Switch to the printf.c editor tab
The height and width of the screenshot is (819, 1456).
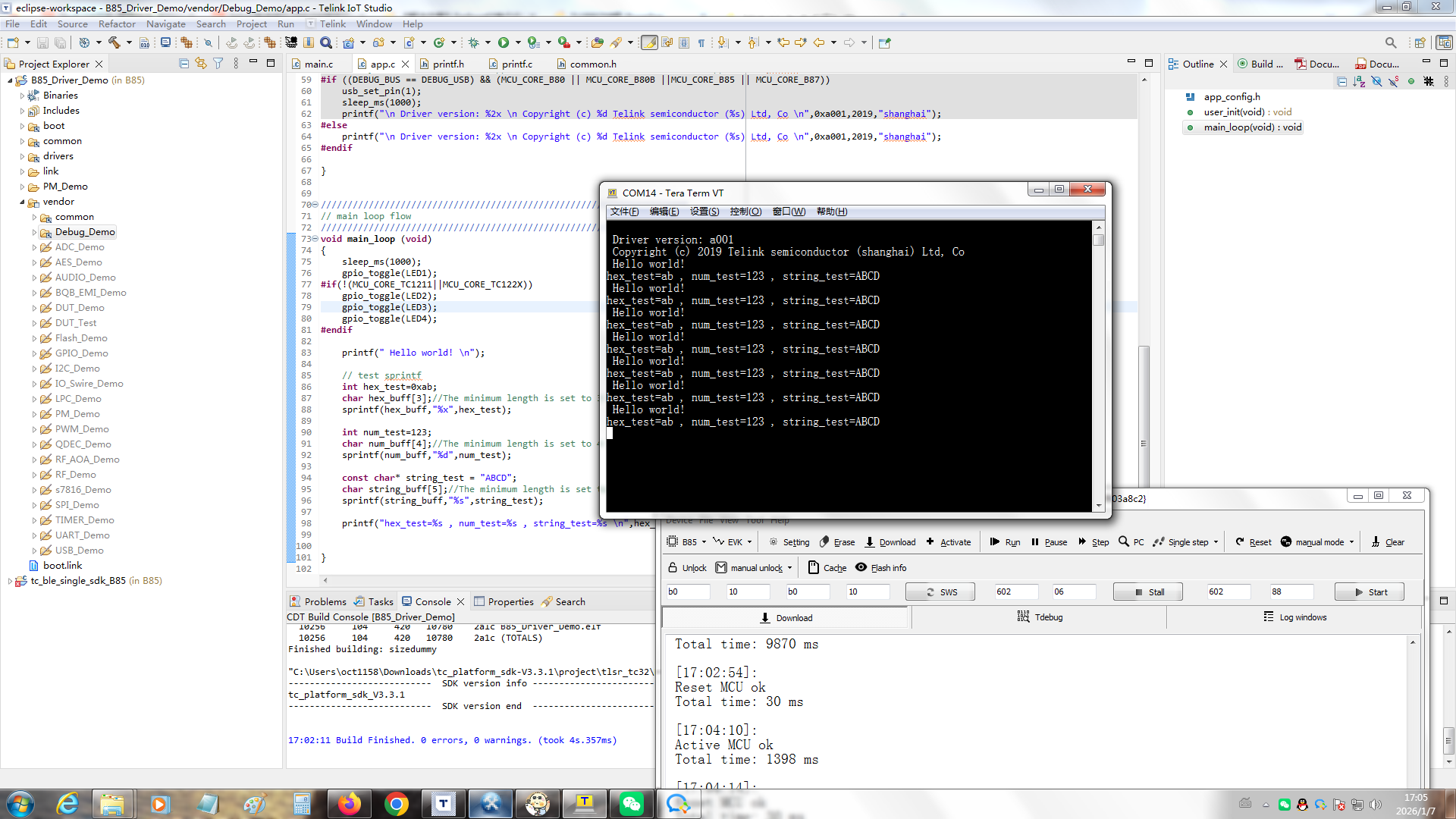click(516, 64)
